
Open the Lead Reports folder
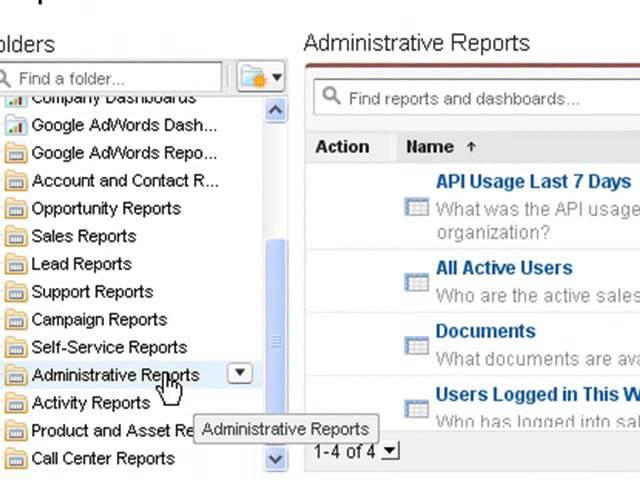tap(81, 264)
